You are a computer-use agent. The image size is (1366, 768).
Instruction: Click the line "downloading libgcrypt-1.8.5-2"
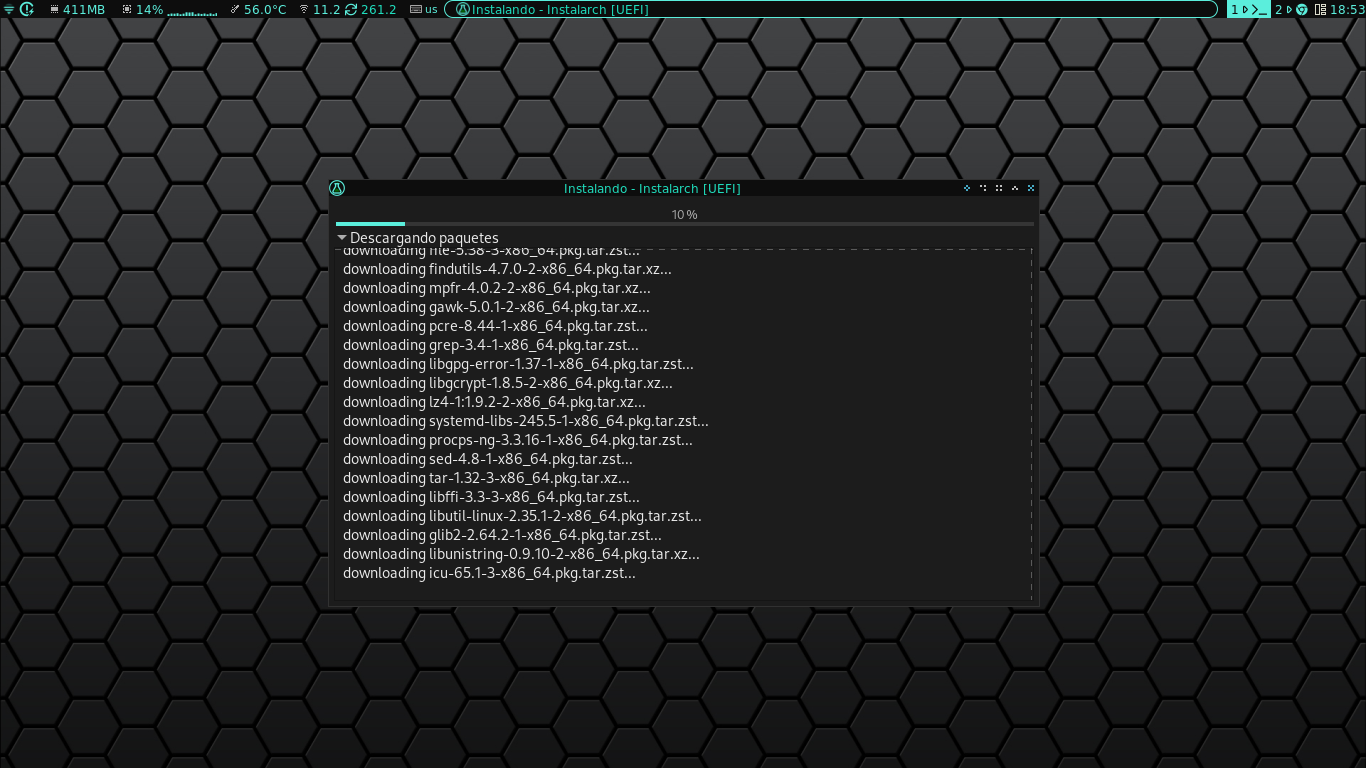coord(508,383)
